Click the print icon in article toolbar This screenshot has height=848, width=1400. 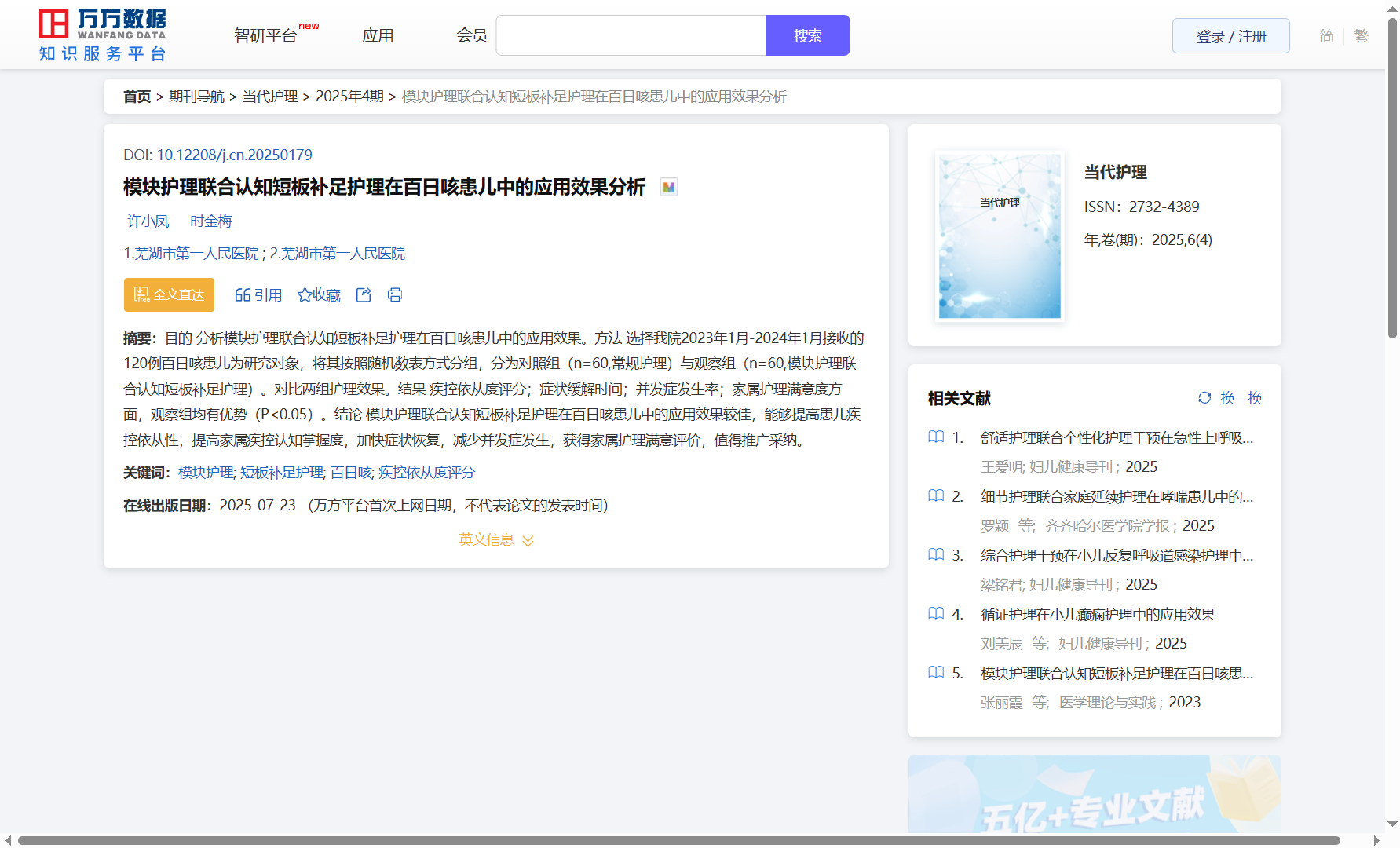click(x=395, y=294)
